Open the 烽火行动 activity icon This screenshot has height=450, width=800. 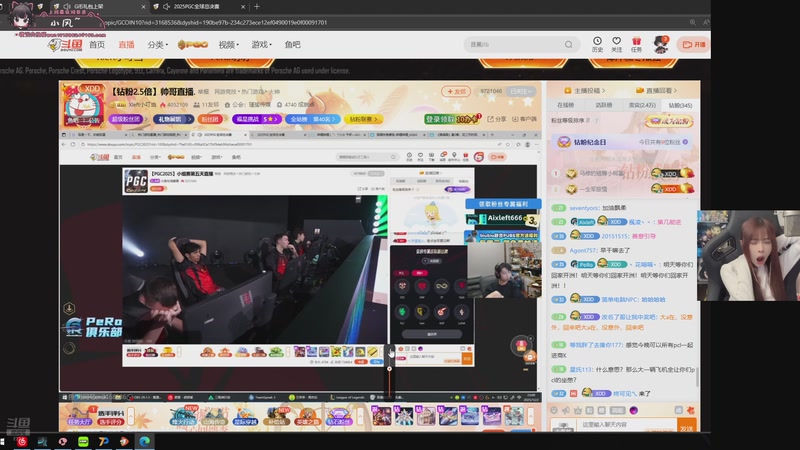tap(183, 416)
